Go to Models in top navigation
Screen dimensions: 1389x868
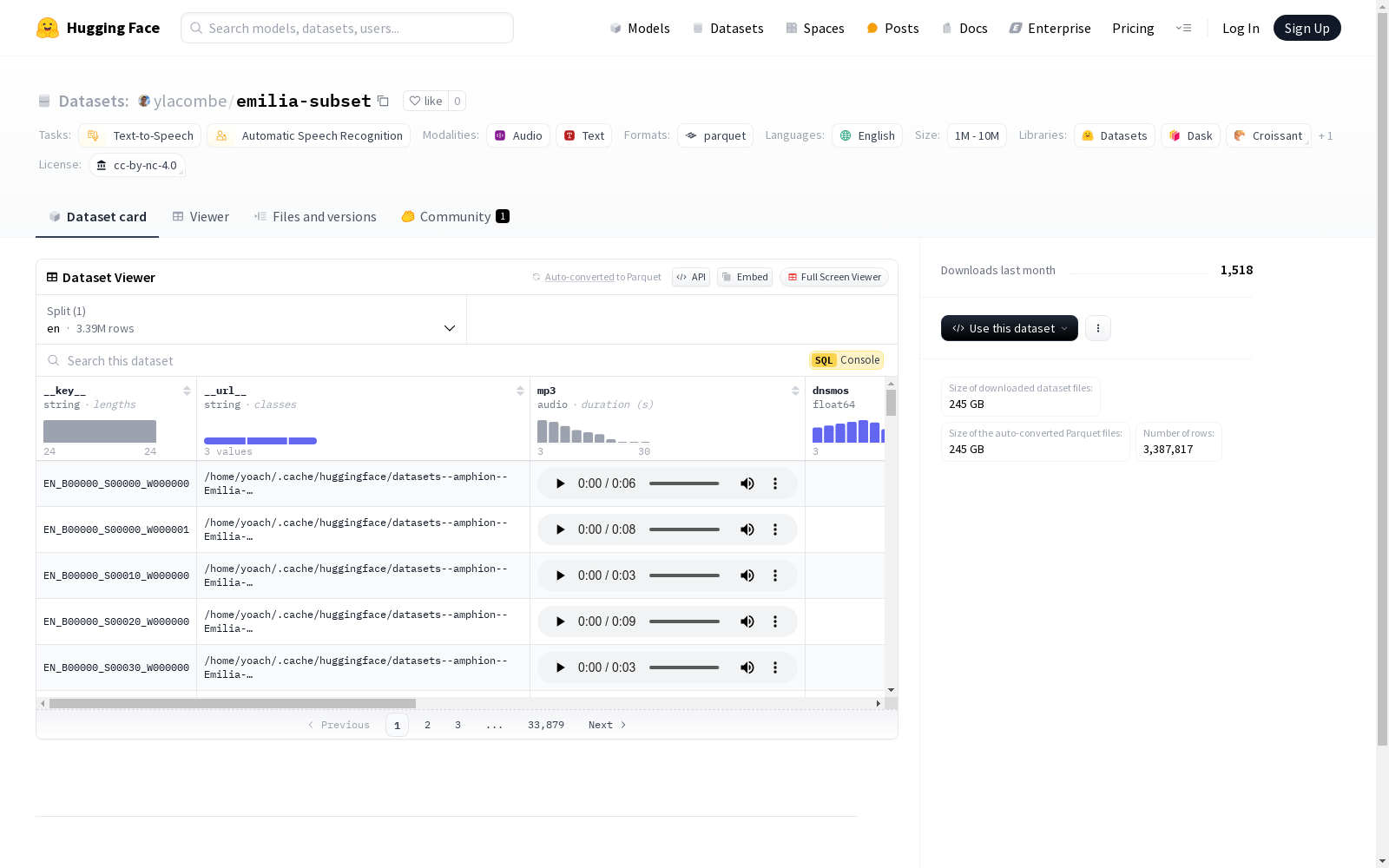click(640, 28)
